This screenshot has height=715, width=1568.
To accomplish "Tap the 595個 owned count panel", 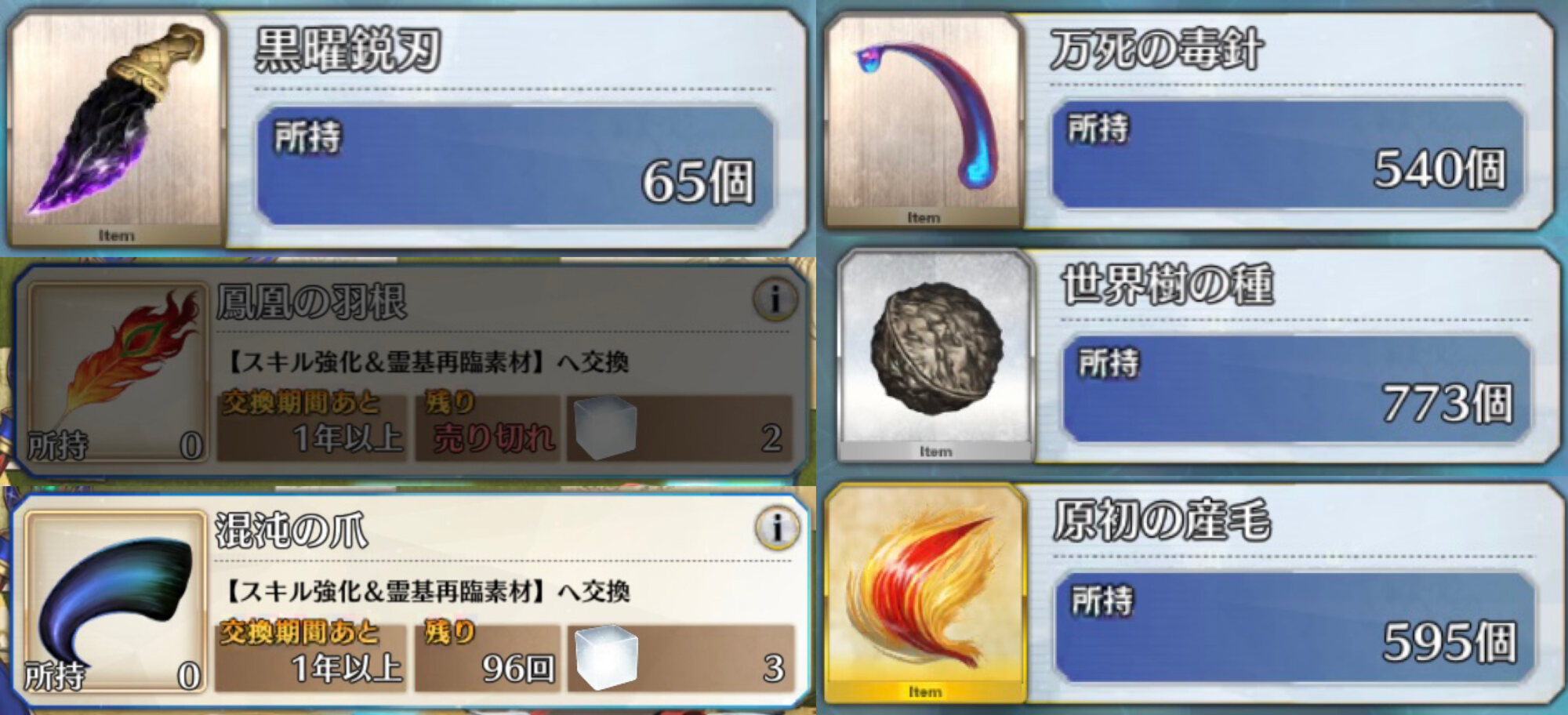I will (1294, 627).
